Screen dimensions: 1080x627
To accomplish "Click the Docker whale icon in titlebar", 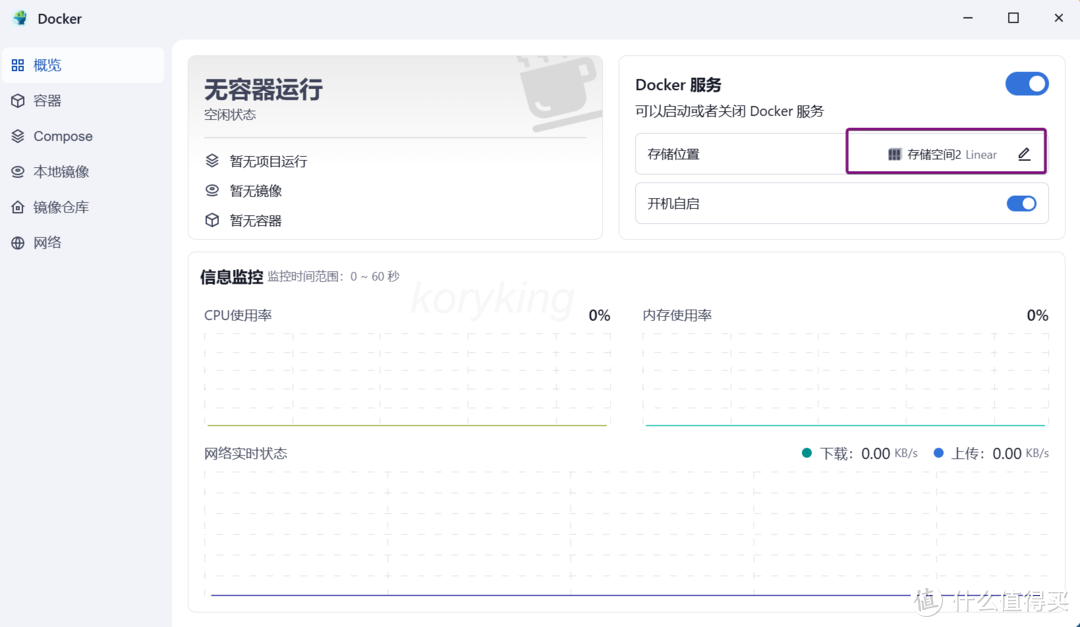I will [x=22, y=17].
